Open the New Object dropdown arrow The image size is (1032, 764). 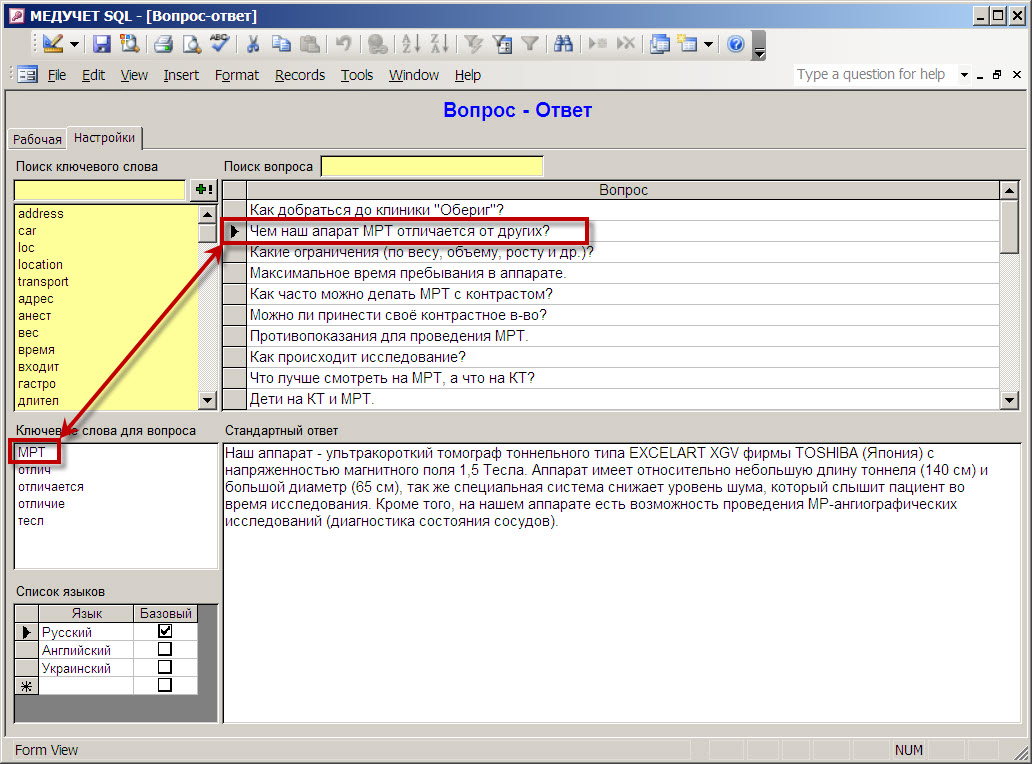[709, 44]
